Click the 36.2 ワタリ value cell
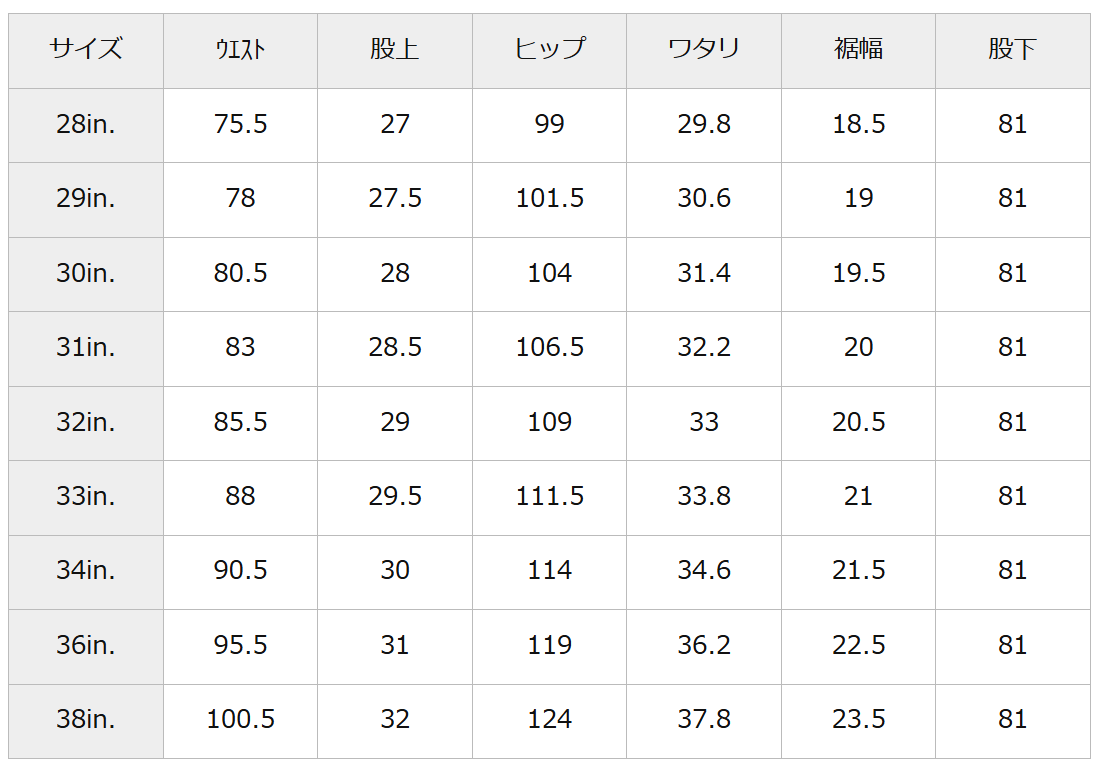The image size is (1102, 772). 704,645
